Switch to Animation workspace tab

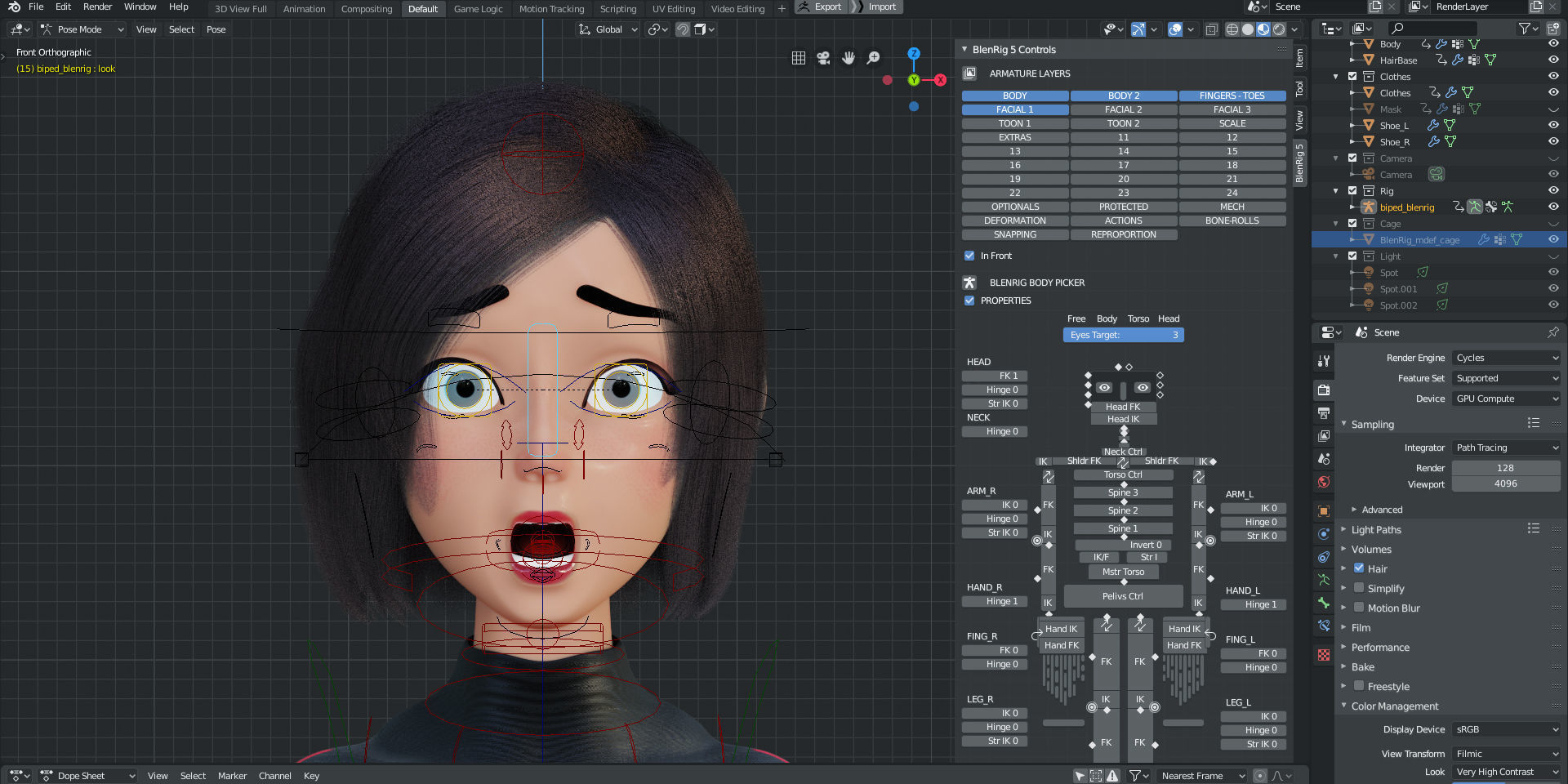click(x=304, y=9)
